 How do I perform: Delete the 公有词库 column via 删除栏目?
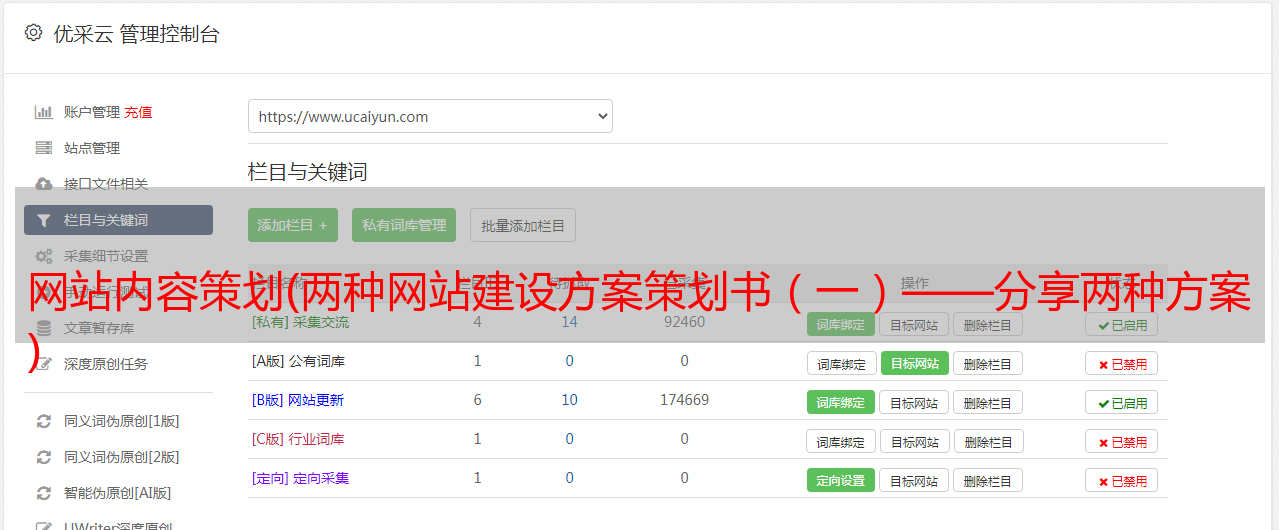click(988, 364)
